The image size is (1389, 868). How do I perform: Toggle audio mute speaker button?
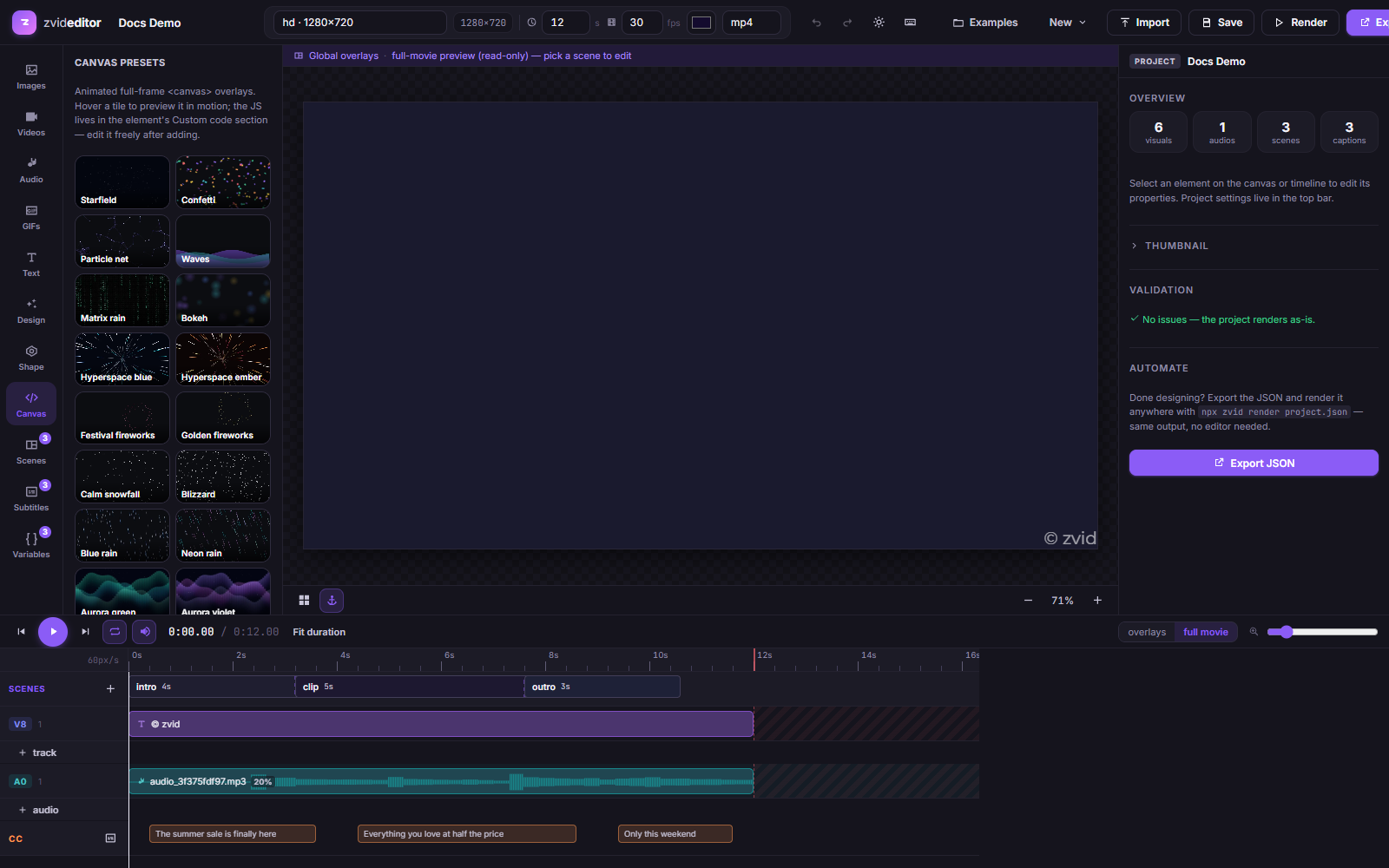(x=145, y=632)
